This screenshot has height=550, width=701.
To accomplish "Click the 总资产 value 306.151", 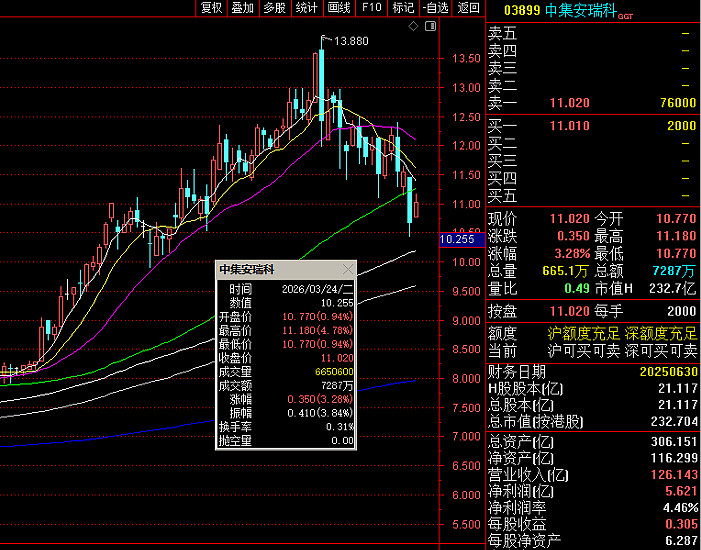I will [x=674, y=442].
